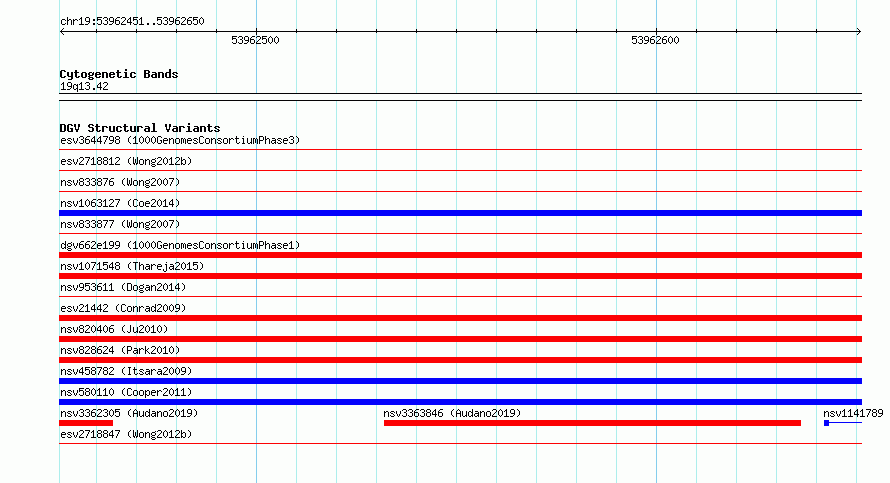Open variant esv2718812 (Wong2012b)
890x483 pixels.
tap(126, 161)
